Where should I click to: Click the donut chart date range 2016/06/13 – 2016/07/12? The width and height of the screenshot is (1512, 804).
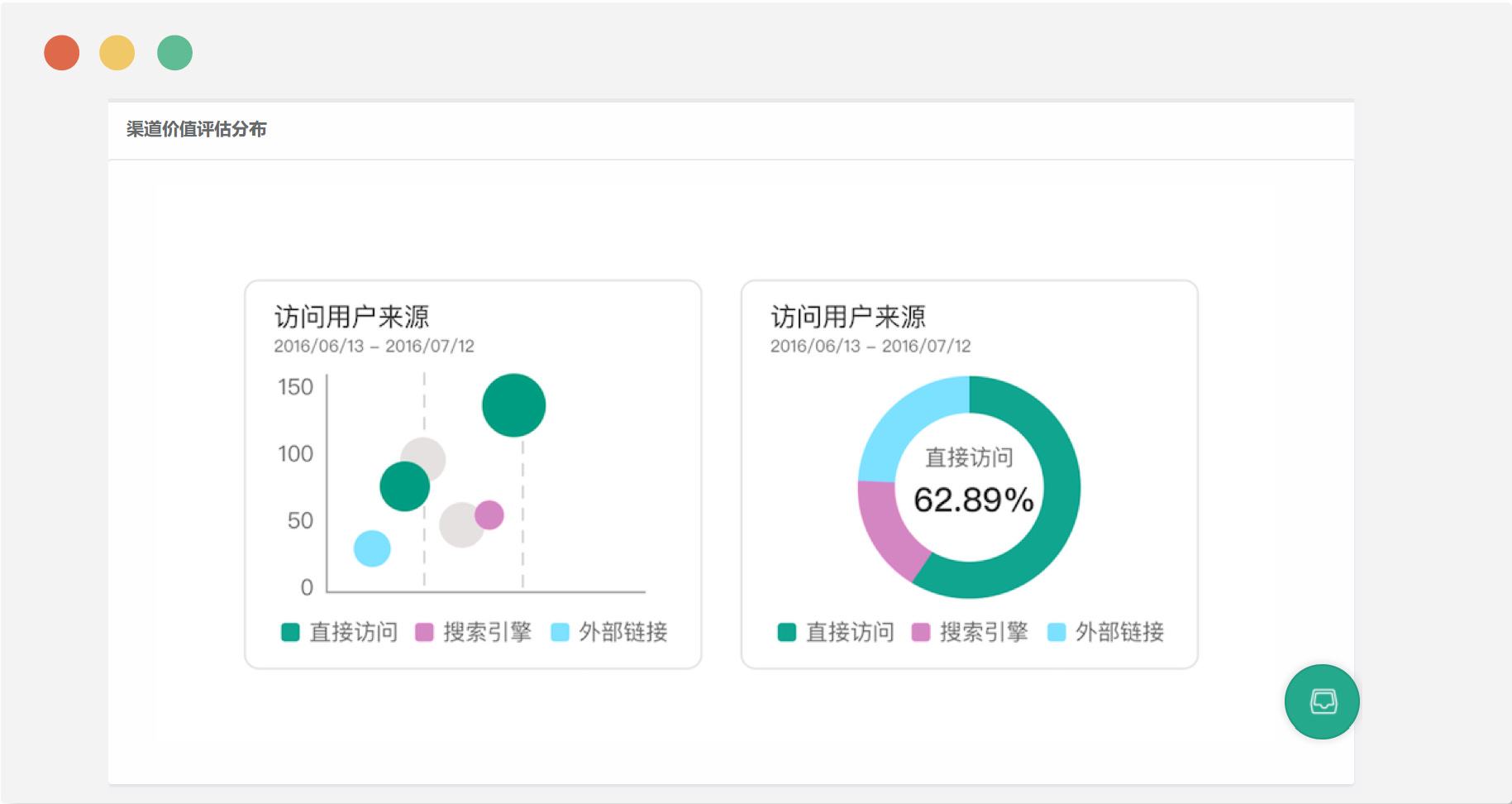(870, 346)
